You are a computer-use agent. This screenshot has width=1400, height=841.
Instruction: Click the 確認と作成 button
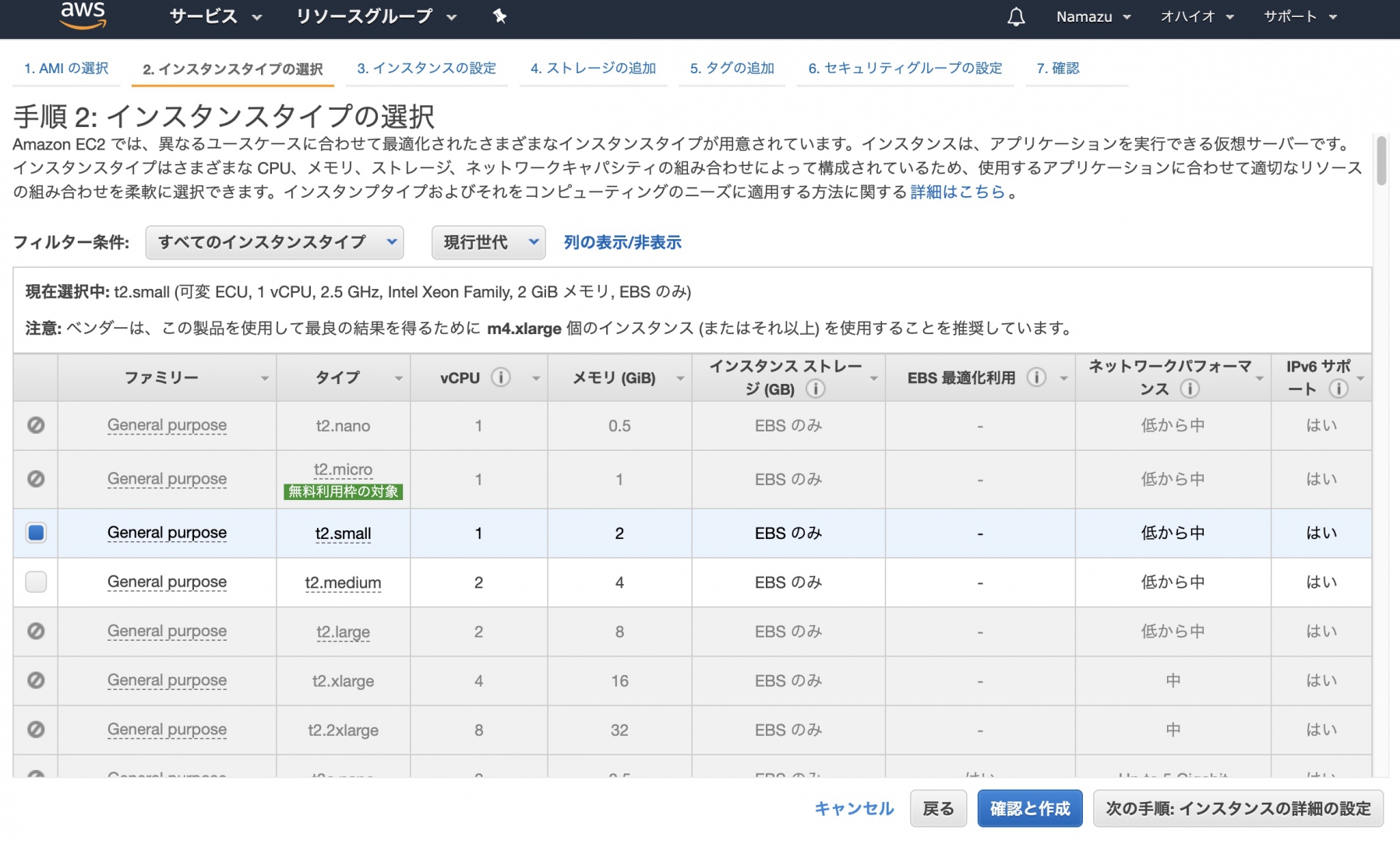[1029, 808]
